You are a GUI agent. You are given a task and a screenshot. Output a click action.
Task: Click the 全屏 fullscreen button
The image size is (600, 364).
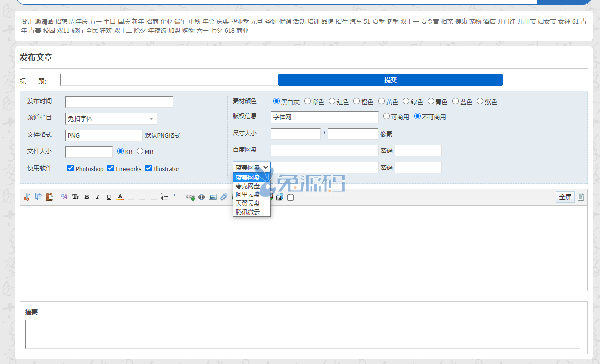[565, 197]
